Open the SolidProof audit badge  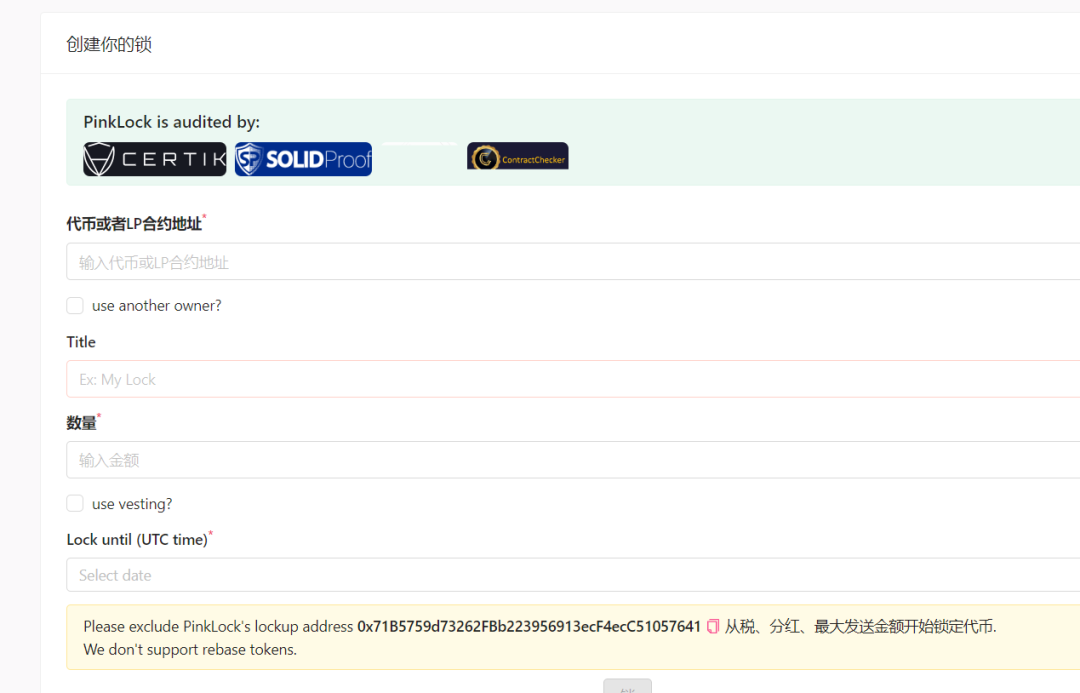point(303,159)
